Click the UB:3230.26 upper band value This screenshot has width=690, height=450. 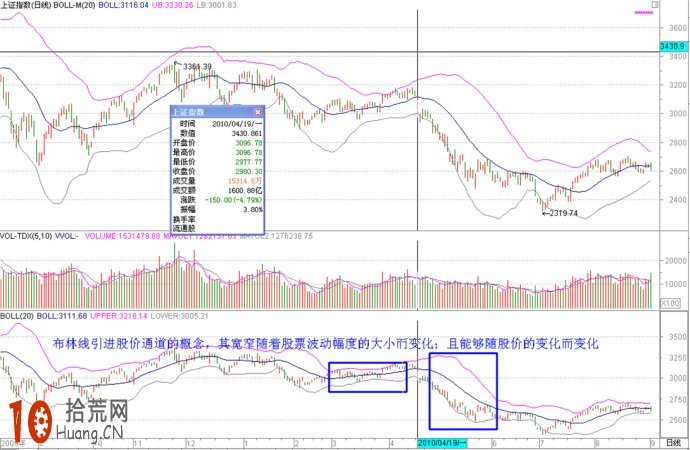[172, 5]
